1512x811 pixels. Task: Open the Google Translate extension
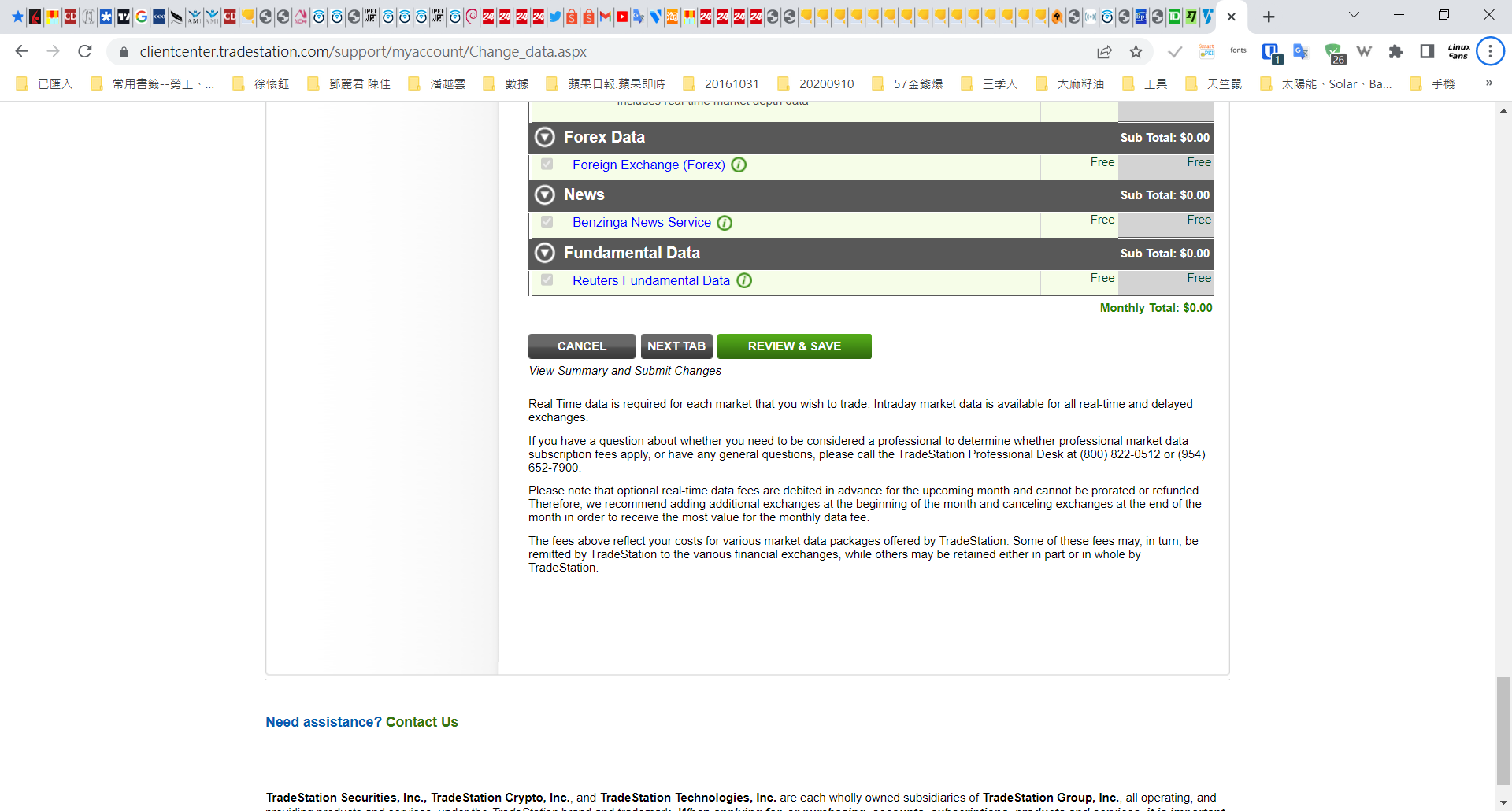click(x=1301, y=52)
